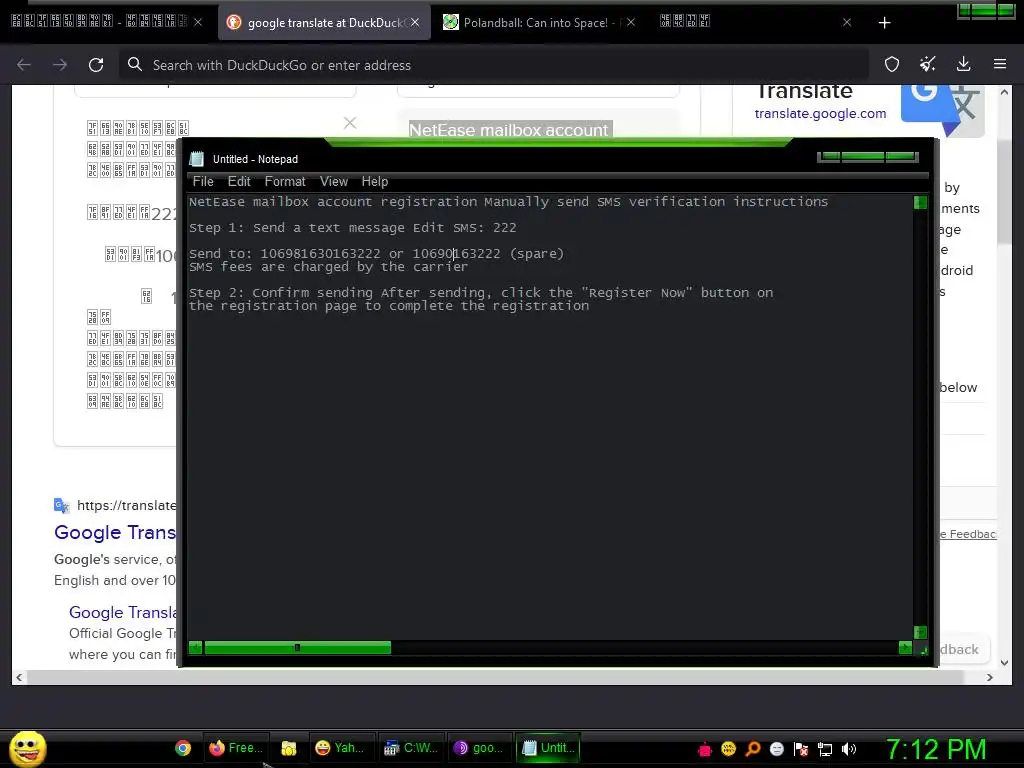Click the search magnifier in address bar
Image resolution: width=1024 pixels, height=768 pixels.
click(x=135, y=64)
